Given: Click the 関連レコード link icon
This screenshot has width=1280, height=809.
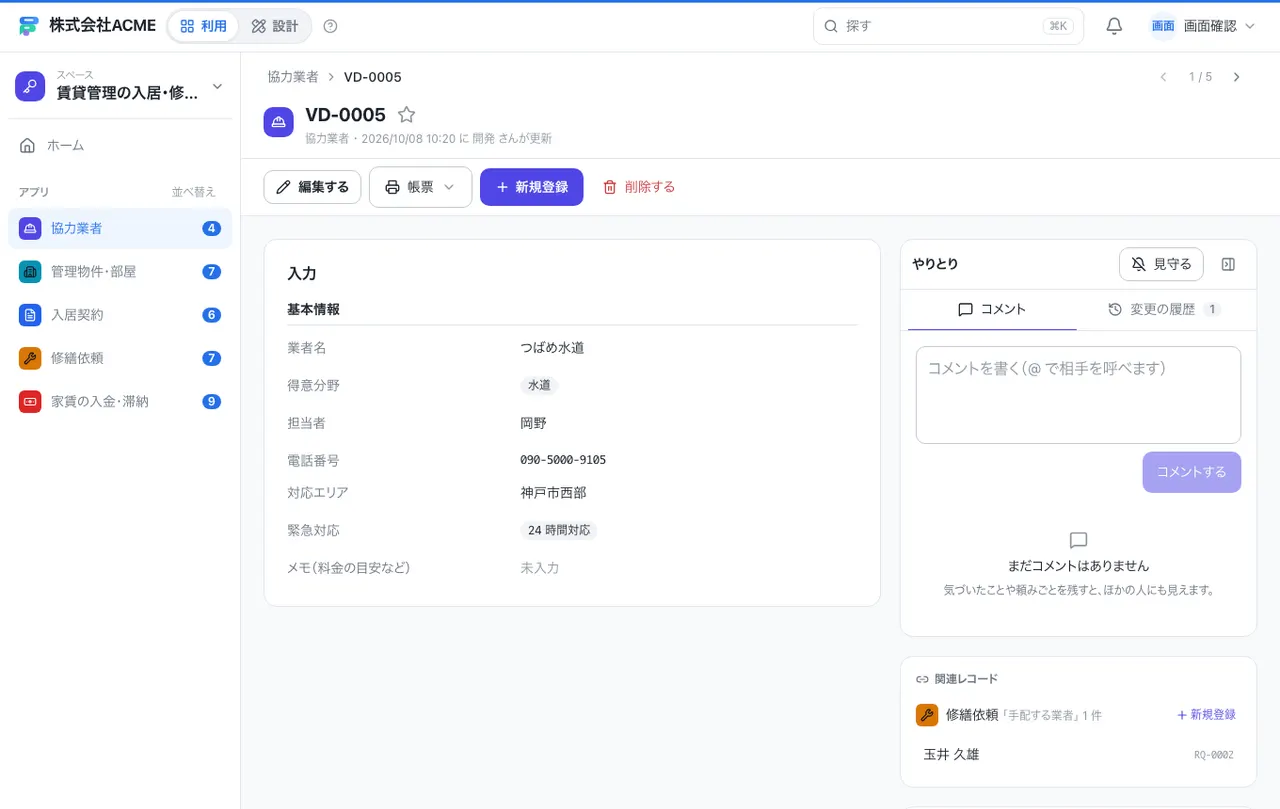Looking at the screenshot, I should (922, 679).
